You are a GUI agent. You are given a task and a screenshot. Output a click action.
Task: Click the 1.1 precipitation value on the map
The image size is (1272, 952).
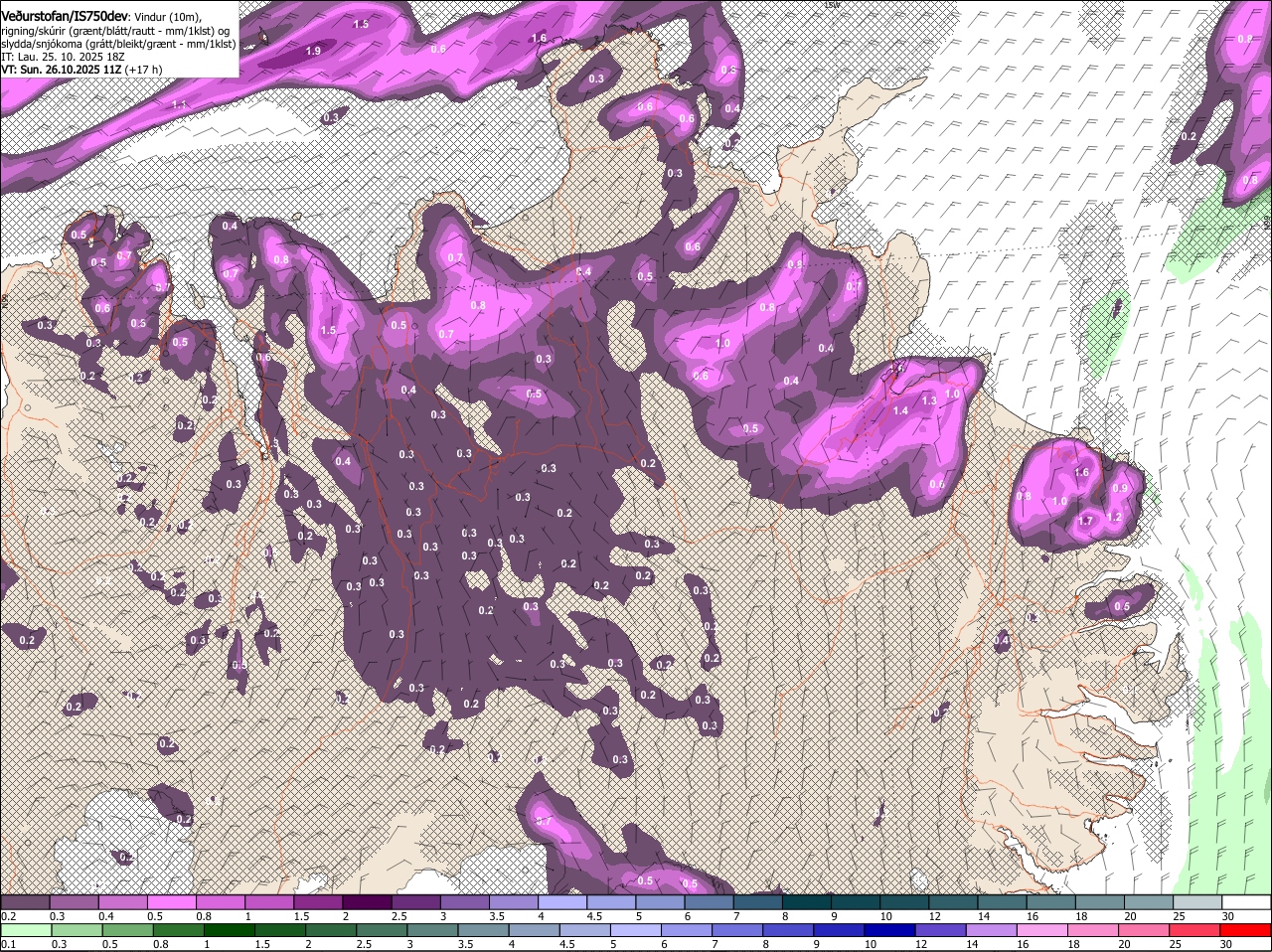pos(179,103)
